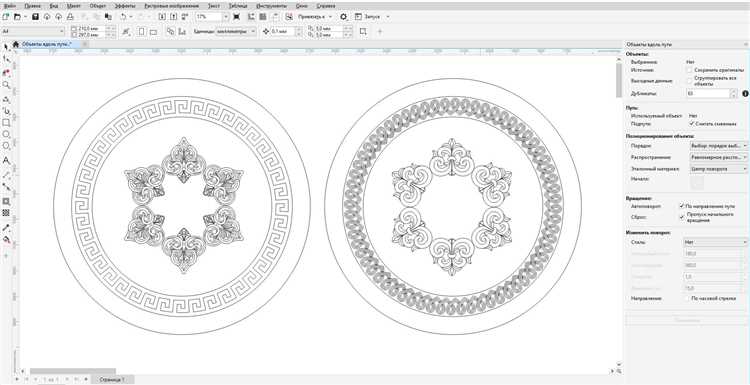Select the Color eyedropper tool
Screen dimensions: 750x385
[6, 228]
